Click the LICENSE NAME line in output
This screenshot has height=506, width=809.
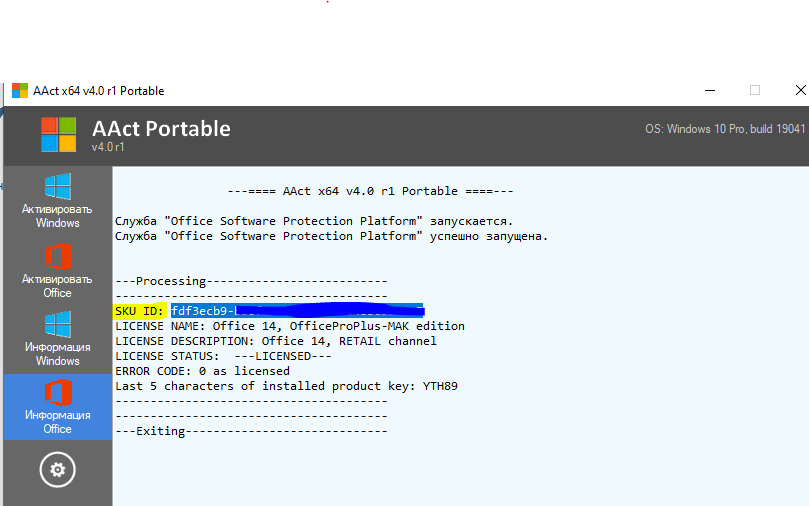(x=290, y=326)
